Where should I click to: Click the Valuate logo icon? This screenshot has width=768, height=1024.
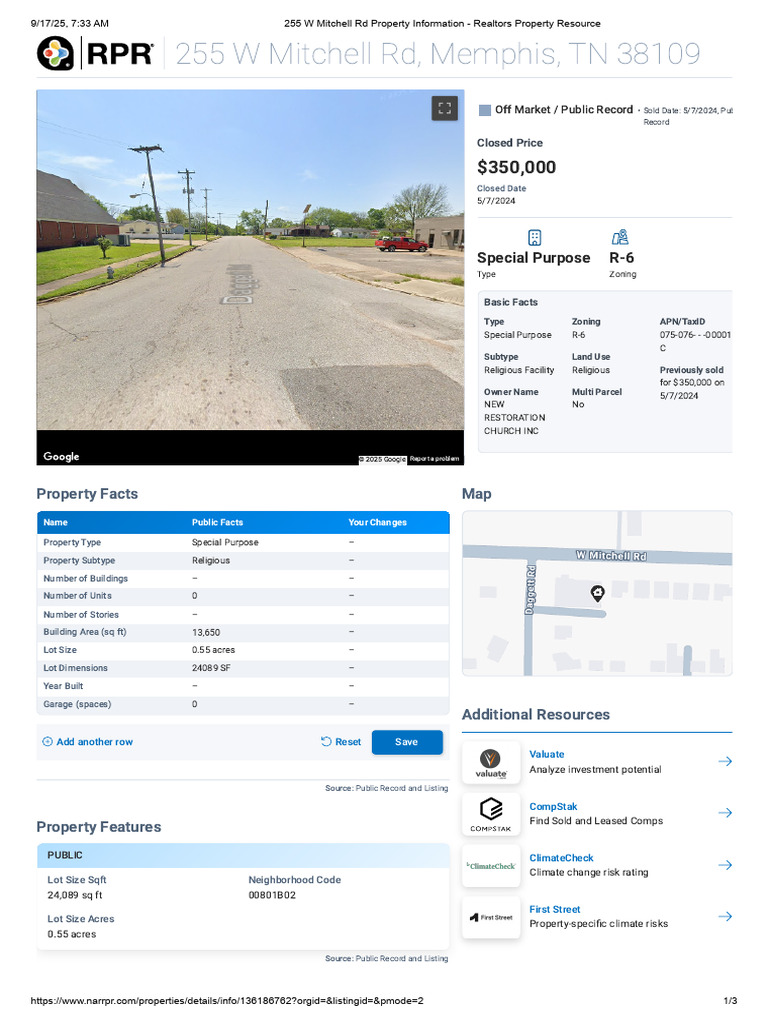(491, 762)
